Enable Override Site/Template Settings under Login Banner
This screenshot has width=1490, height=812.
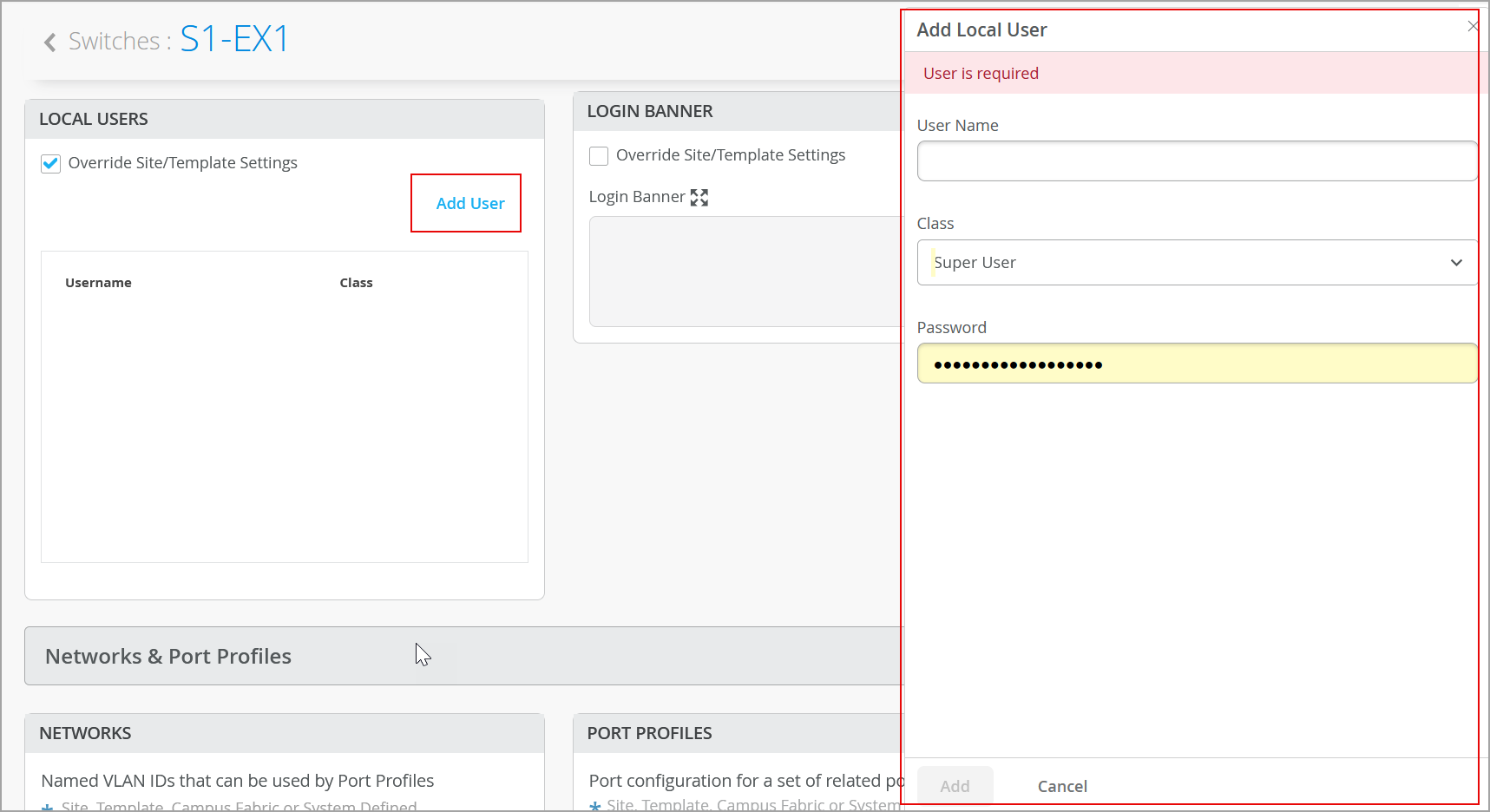click(x=599, y=155)
